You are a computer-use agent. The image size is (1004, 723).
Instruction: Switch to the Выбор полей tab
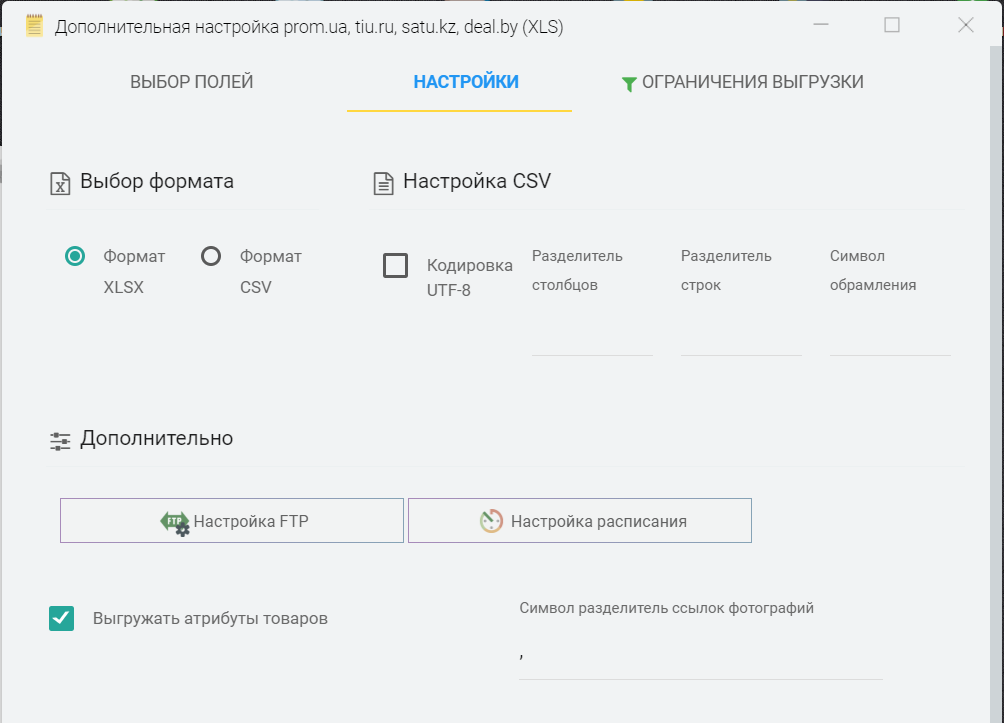click(x=192, y=82)
